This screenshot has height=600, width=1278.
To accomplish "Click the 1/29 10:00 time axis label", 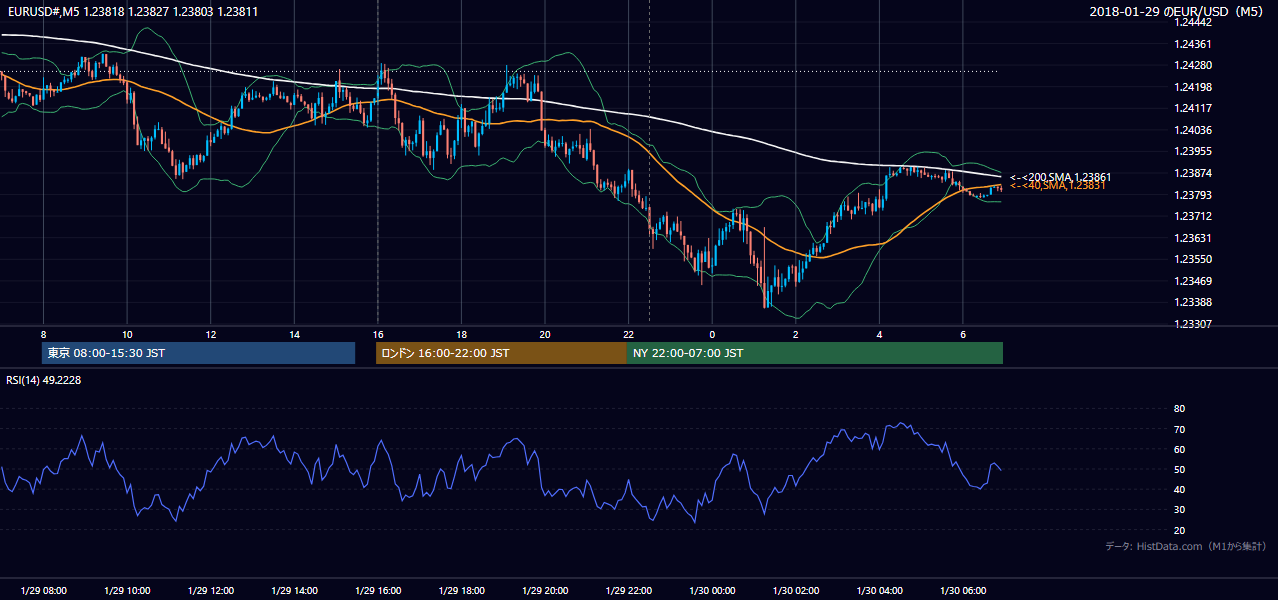I will [x=127, y=591].
